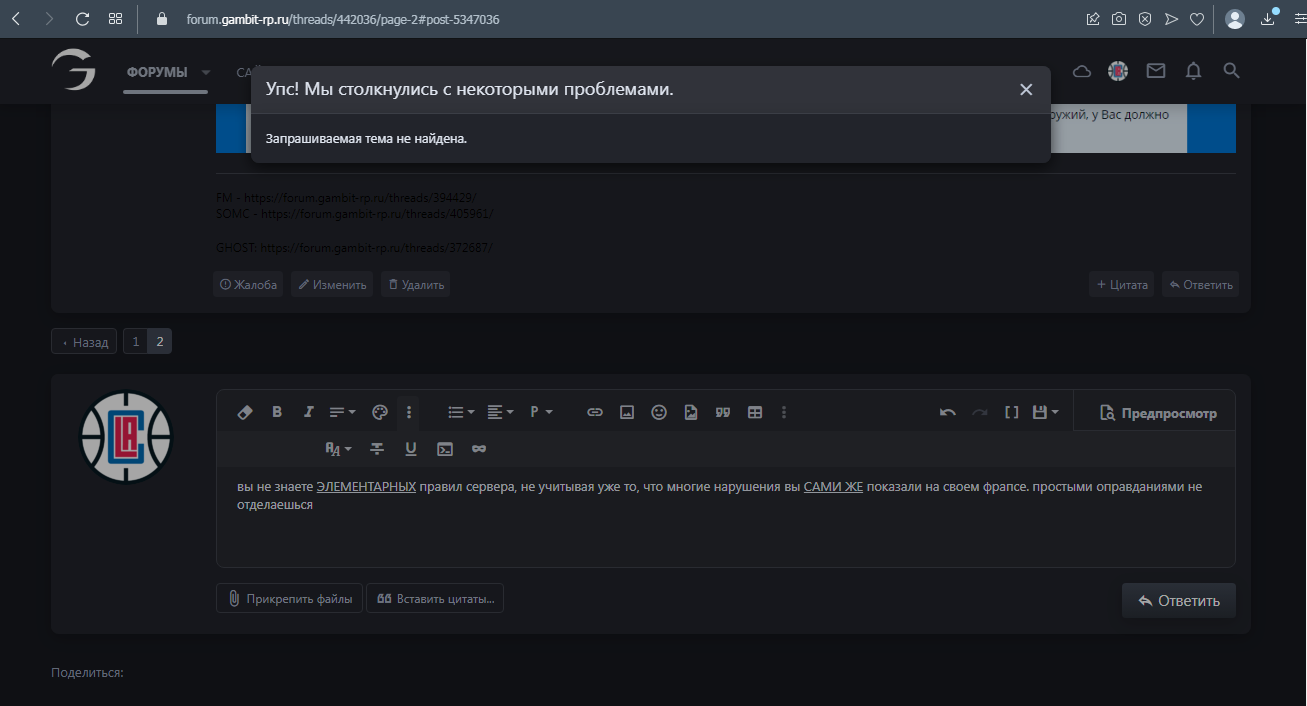Open the smilies emoji picker
Image resolution: width=1307 pixels, height=706 pixels.
pyautogui.click(x=659, y=412)
